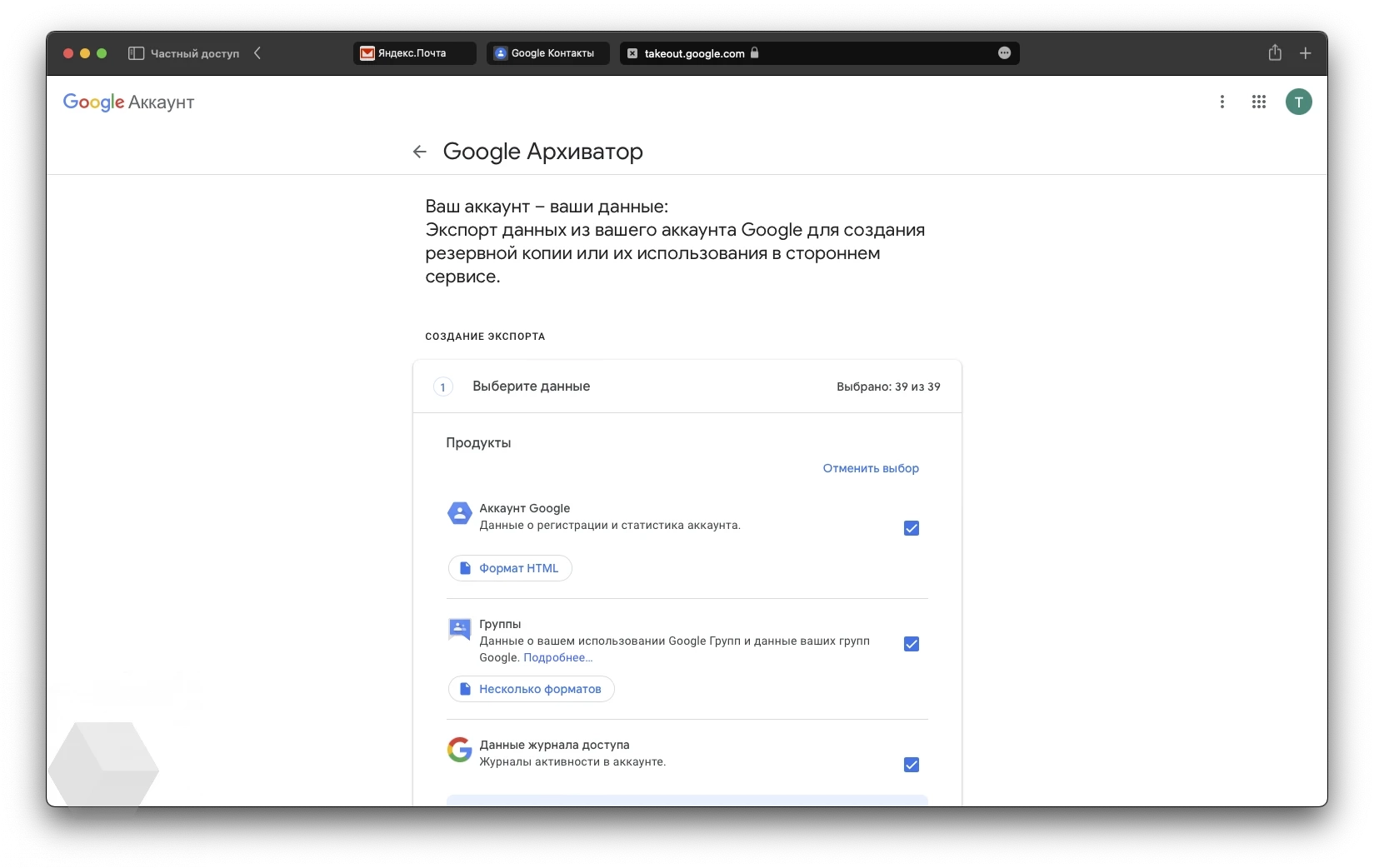Select the takeout.google.com address bar
Screen dimensions: 1374x868
[x=820, y=53]
